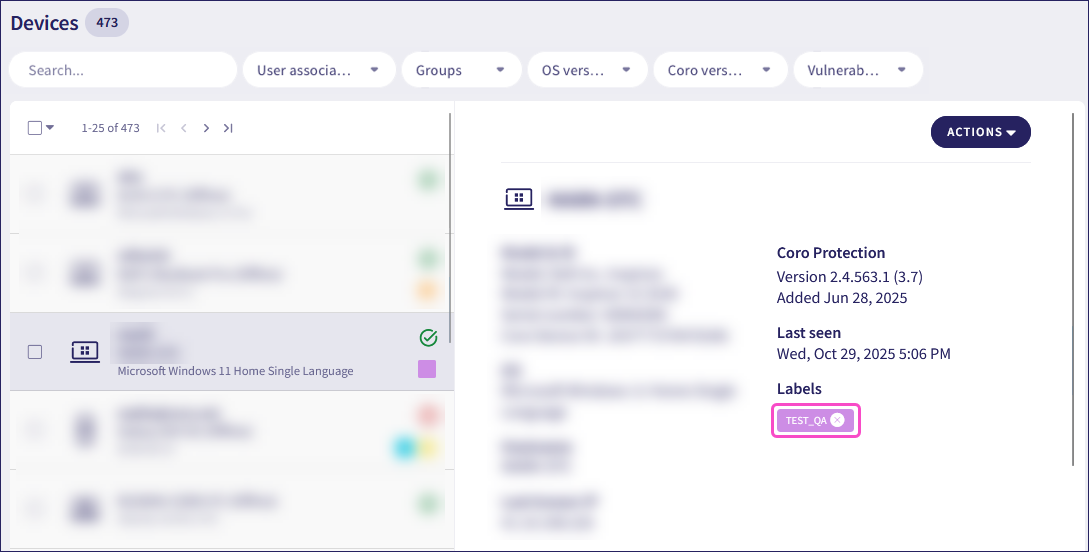Open the OS version filter dropdown

(588, 70)
